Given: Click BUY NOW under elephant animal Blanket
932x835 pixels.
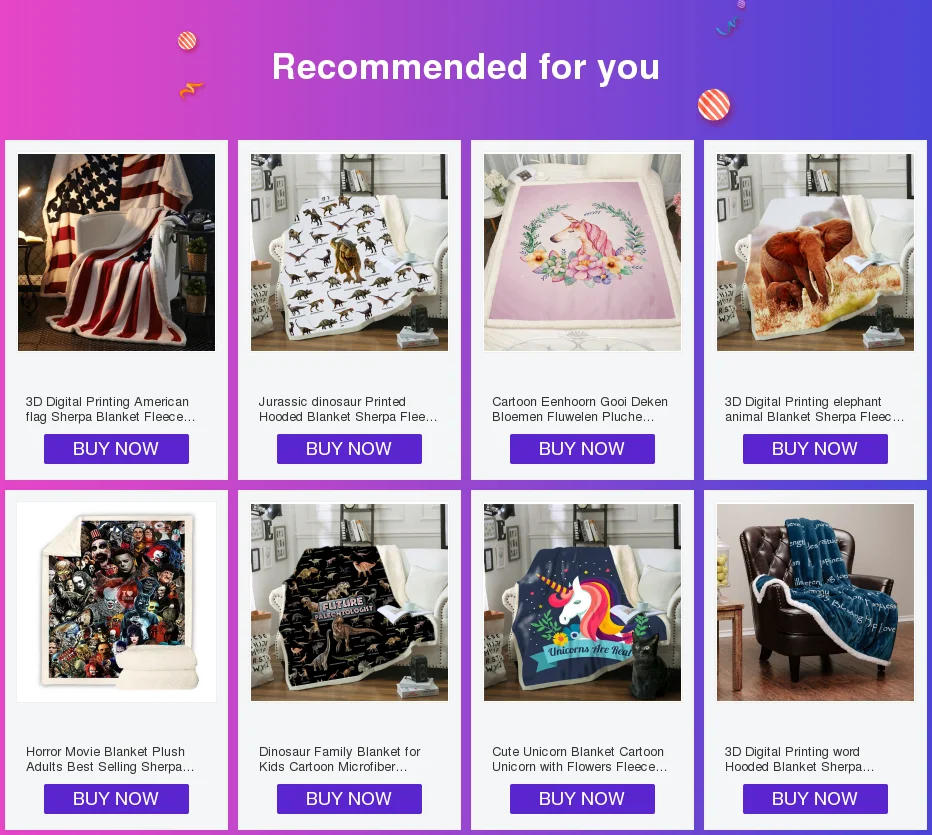Looking at the screenshot, I should [x=816, y=449].
